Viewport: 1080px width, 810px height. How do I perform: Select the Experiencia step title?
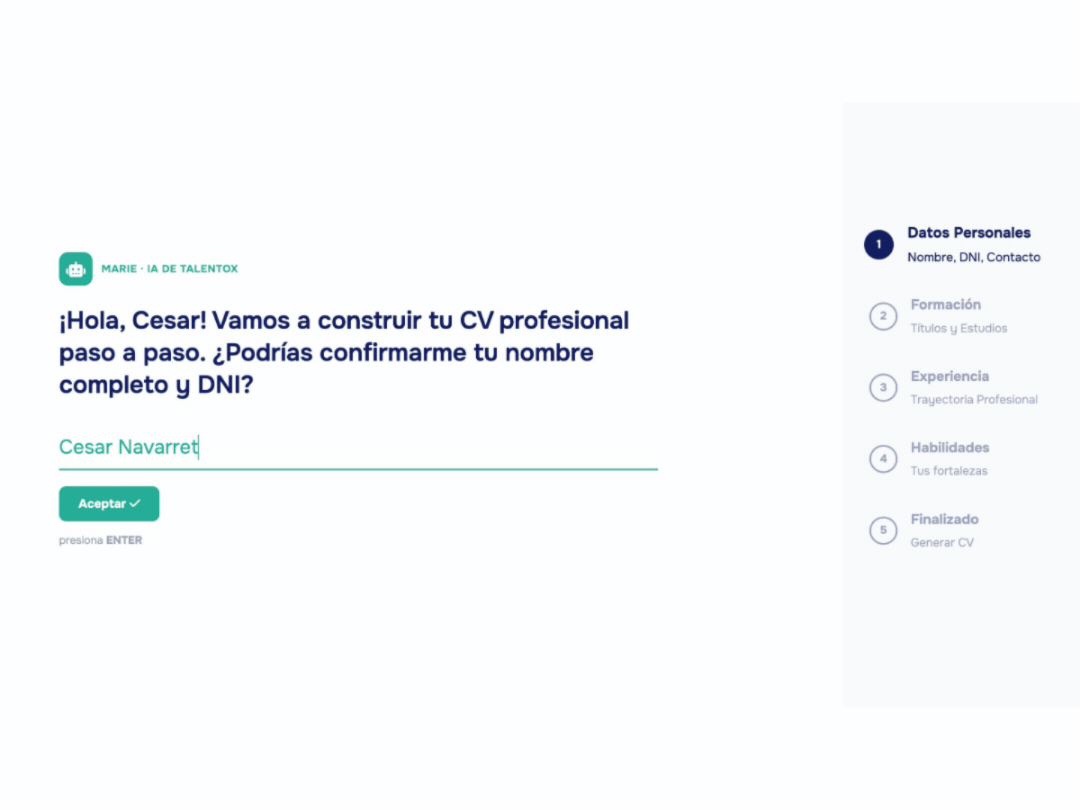click(x=949, y=376)
